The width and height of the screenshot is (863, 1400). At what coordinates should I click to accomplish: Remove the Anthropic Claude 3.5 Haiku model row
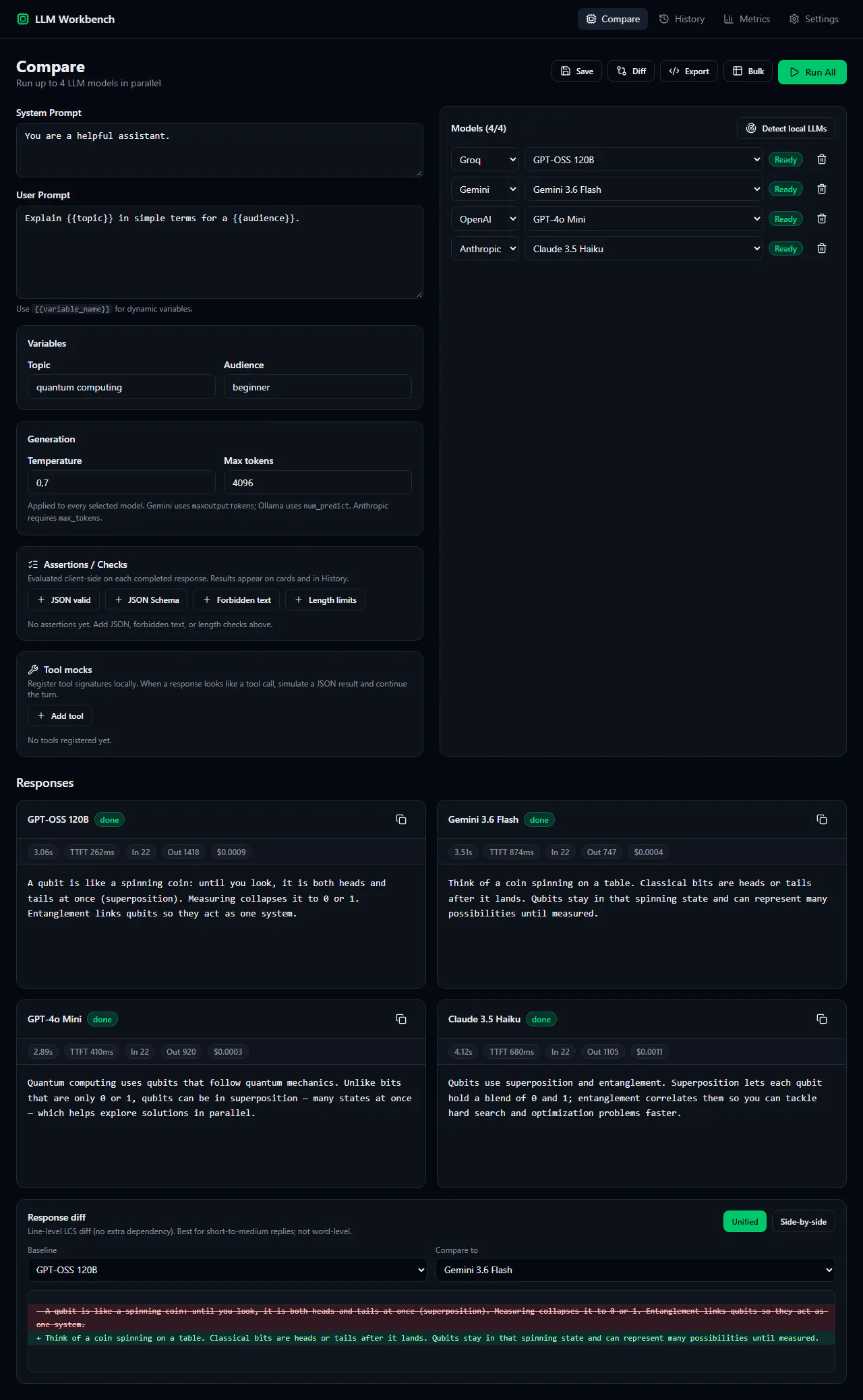pyautogui.click(x=822, y=249)
